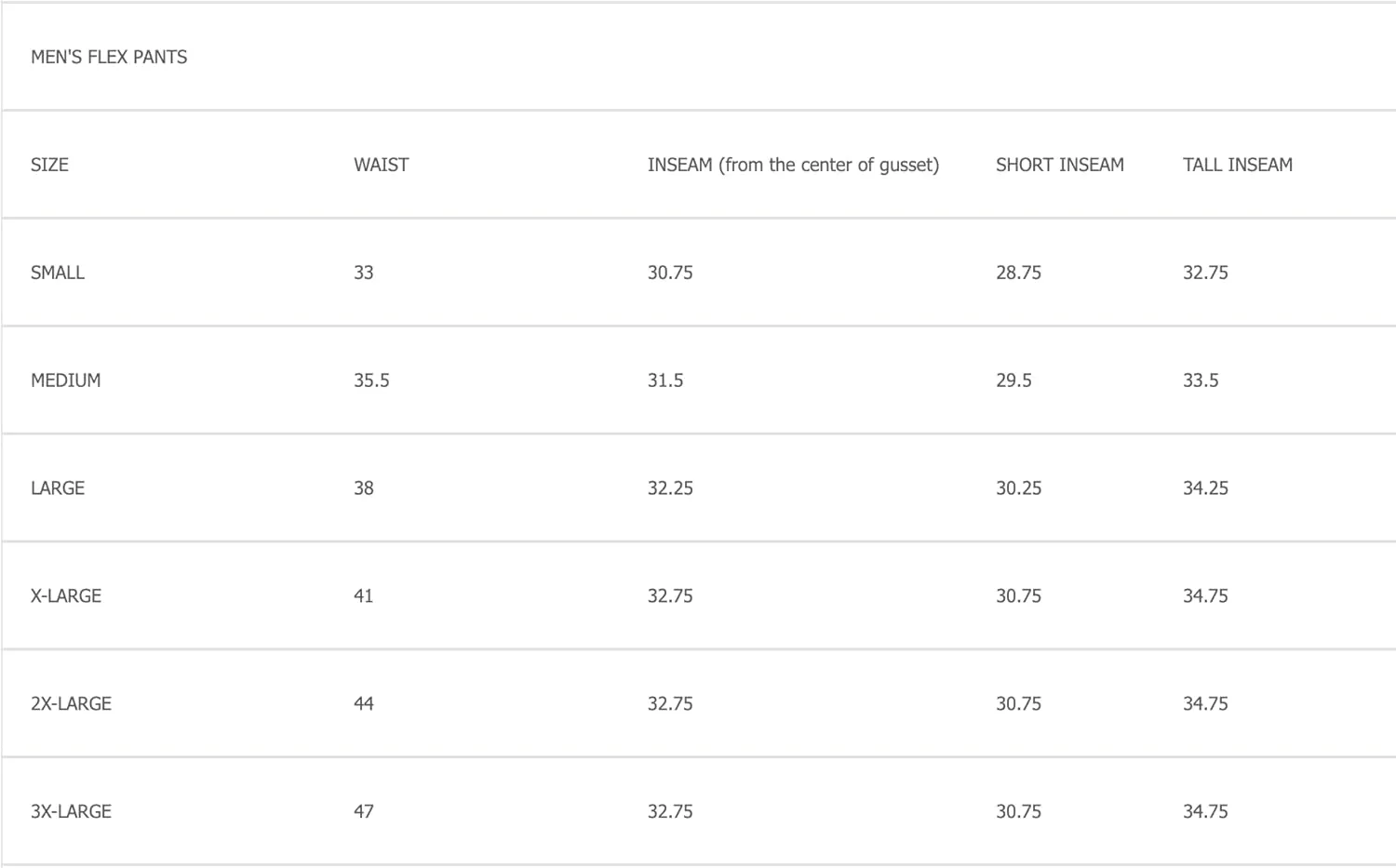Image resolution: width=1396 pixels, height=868 pixels.
Task: Click the inseam value 30.75 in SMALL row
Action: (x=670, y=273)
